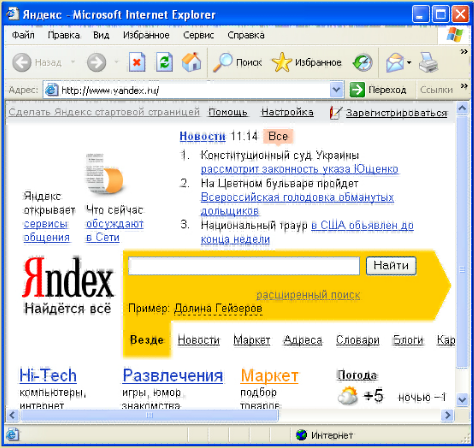474x448 pixels.
Task: Click the Forward arrow icon
Action: [97, 62]
